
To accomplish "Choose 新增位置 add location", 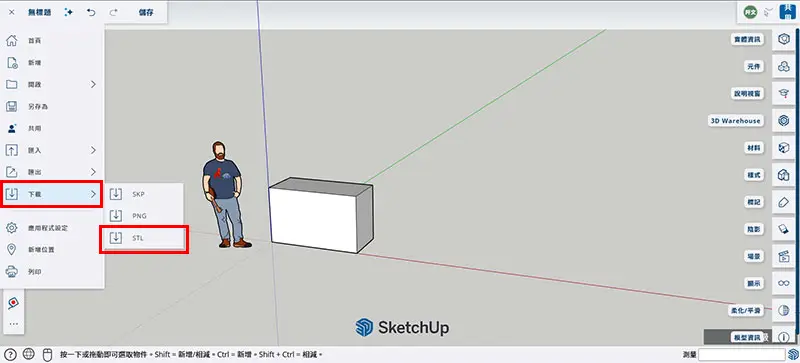I will [52, 250].
